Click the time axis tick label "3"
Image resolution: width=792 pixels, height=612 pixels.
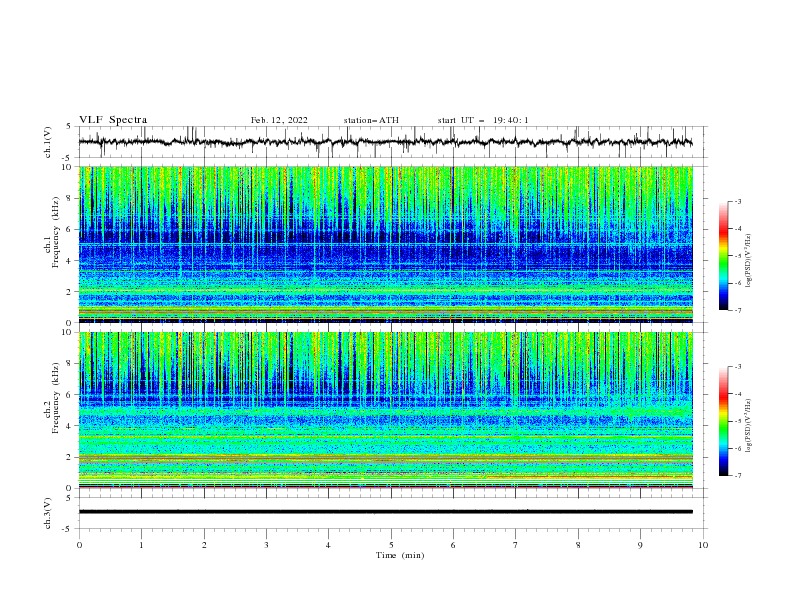click(x=266, y=545)
